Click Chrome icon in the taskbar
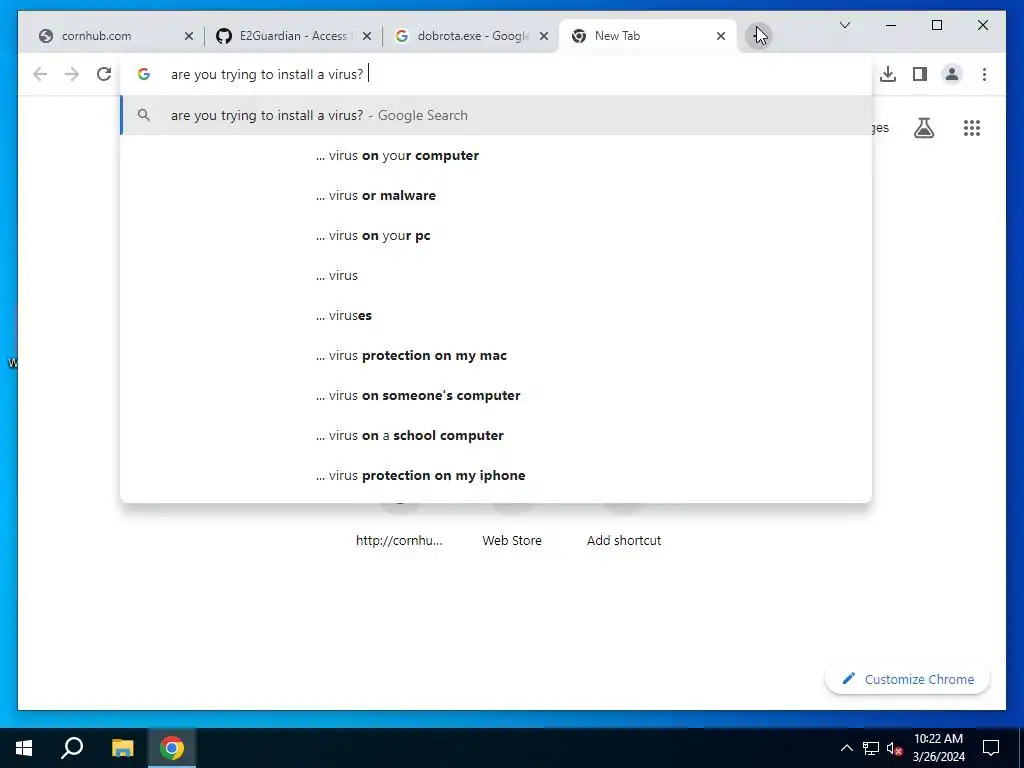This screenshot has width=1024, height=768. tap(172, 748)
